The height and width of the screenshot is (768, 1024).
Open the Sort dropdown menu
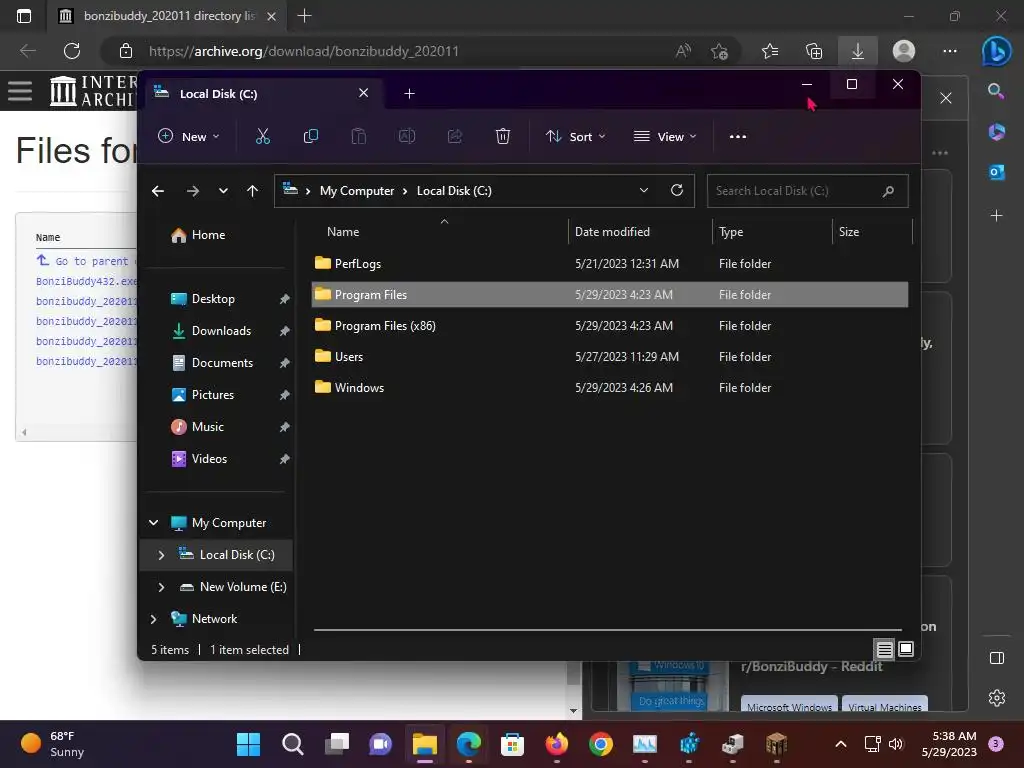tap(575, 136)
